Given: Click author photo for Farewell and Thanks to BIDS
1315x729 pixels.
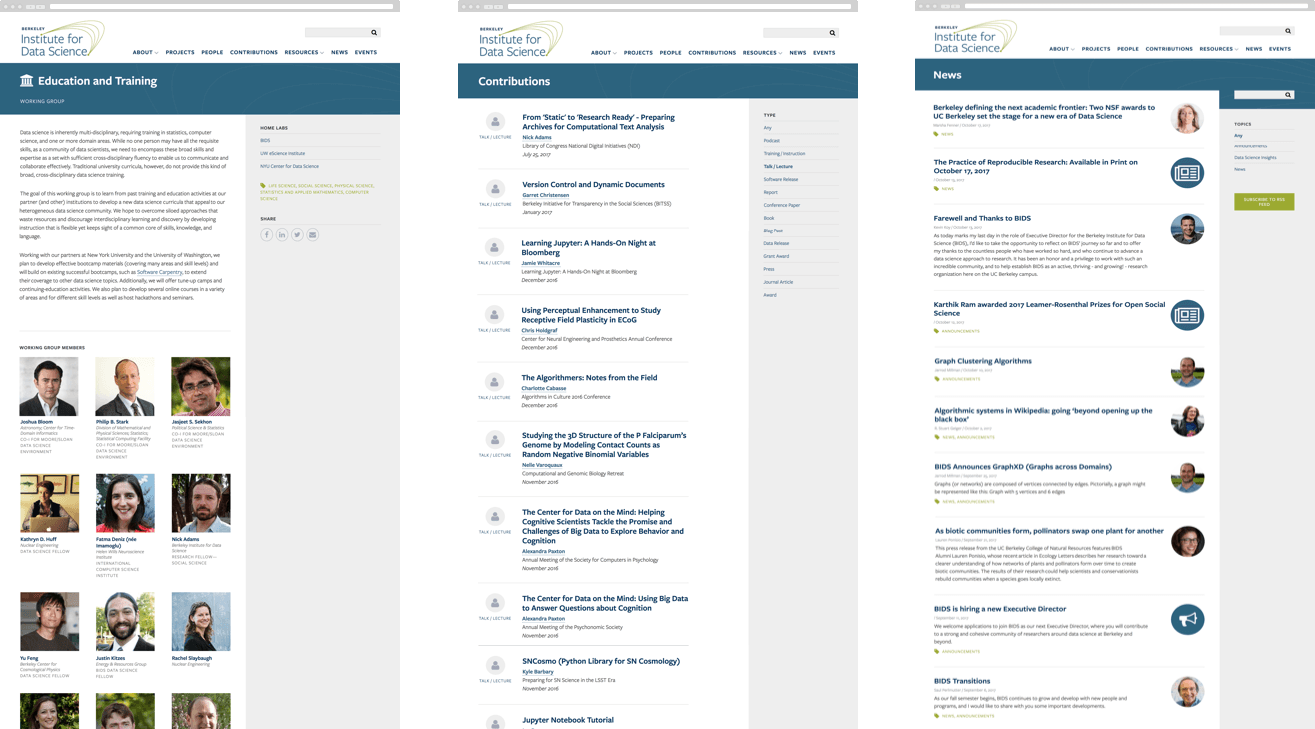Looking at the screenshot, I should (1188, 229).
